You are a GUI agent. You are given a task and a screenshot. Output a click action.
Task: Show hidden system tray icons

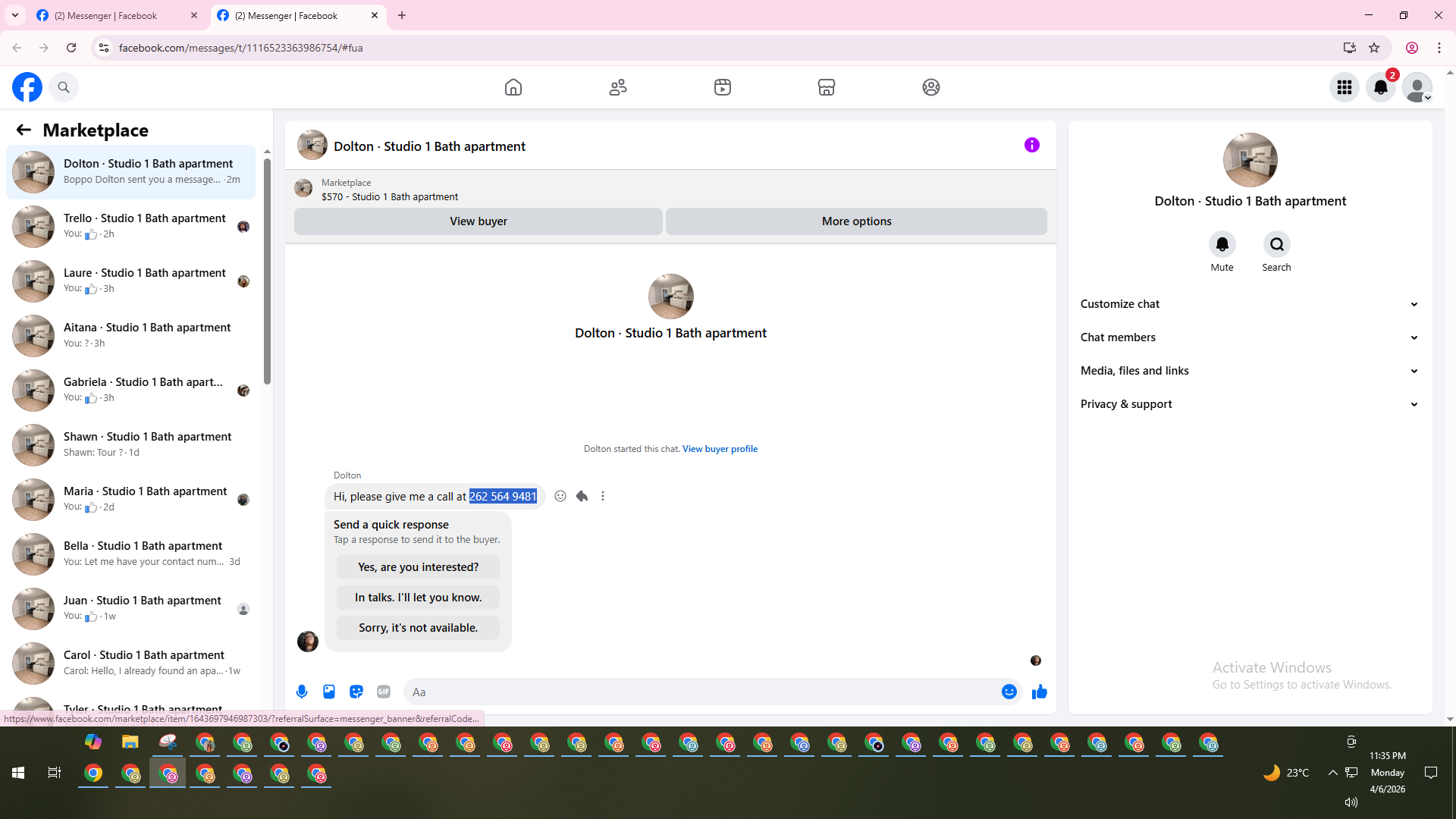pos(1332,773)
